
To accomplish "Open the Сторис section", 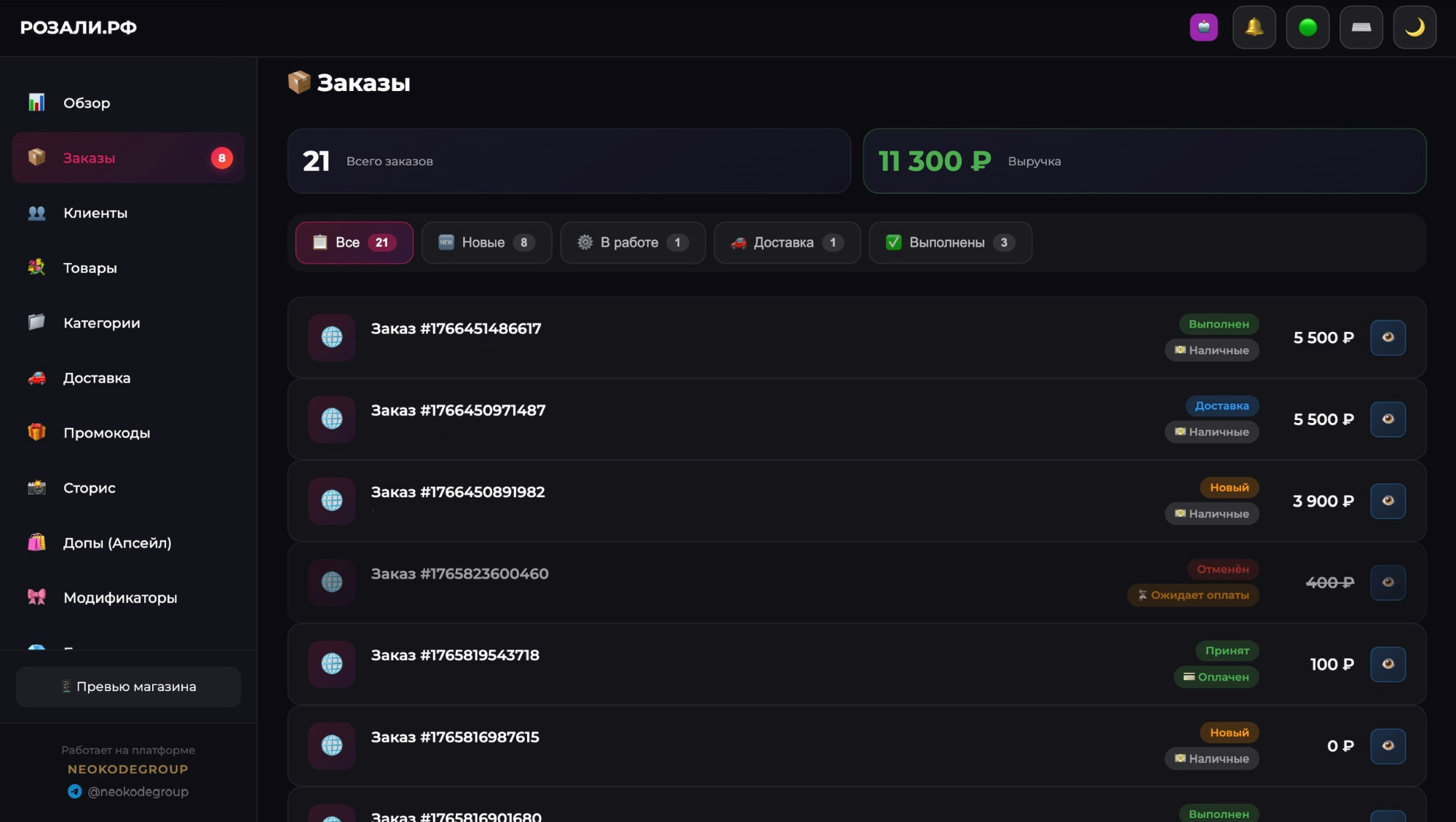I will (87, 488).
